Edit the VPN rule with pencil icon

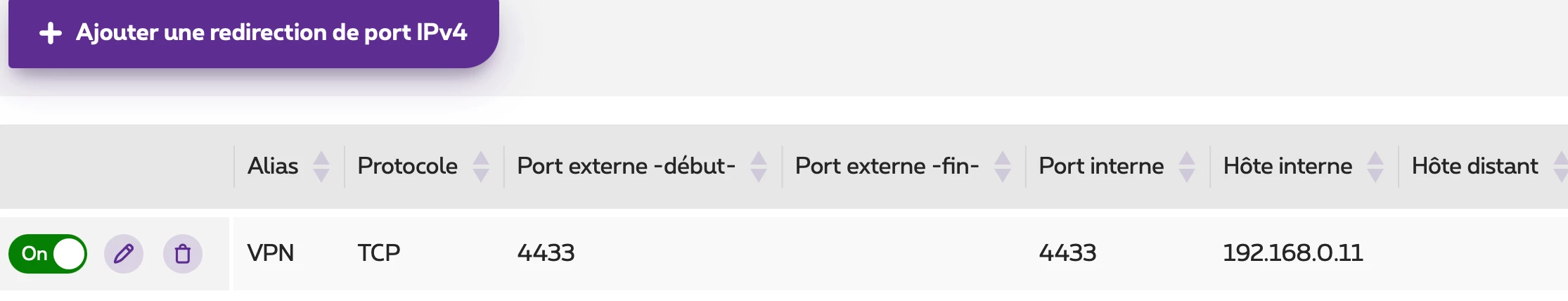coord(124,254)
